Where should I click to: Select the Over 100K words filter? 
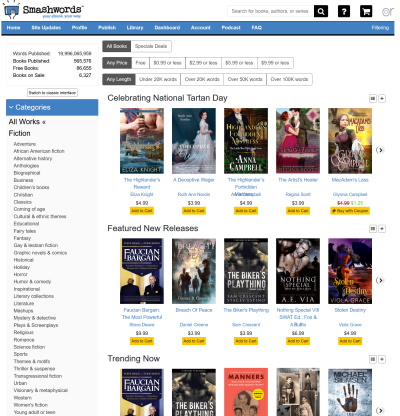pos(289,79)
